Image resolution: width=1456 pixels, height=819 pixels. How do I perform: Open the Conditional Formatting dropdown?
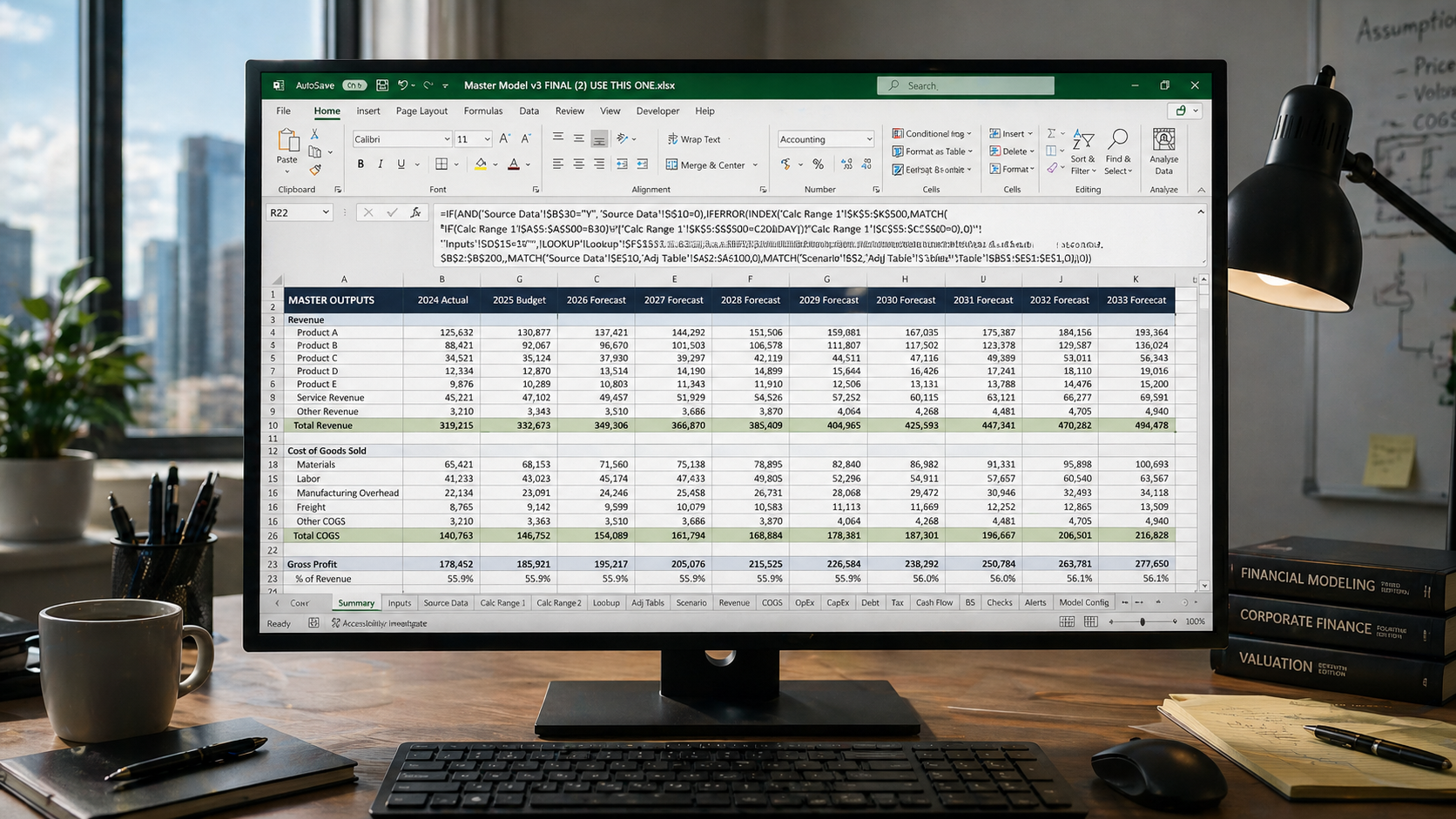(x=932, y=134)
